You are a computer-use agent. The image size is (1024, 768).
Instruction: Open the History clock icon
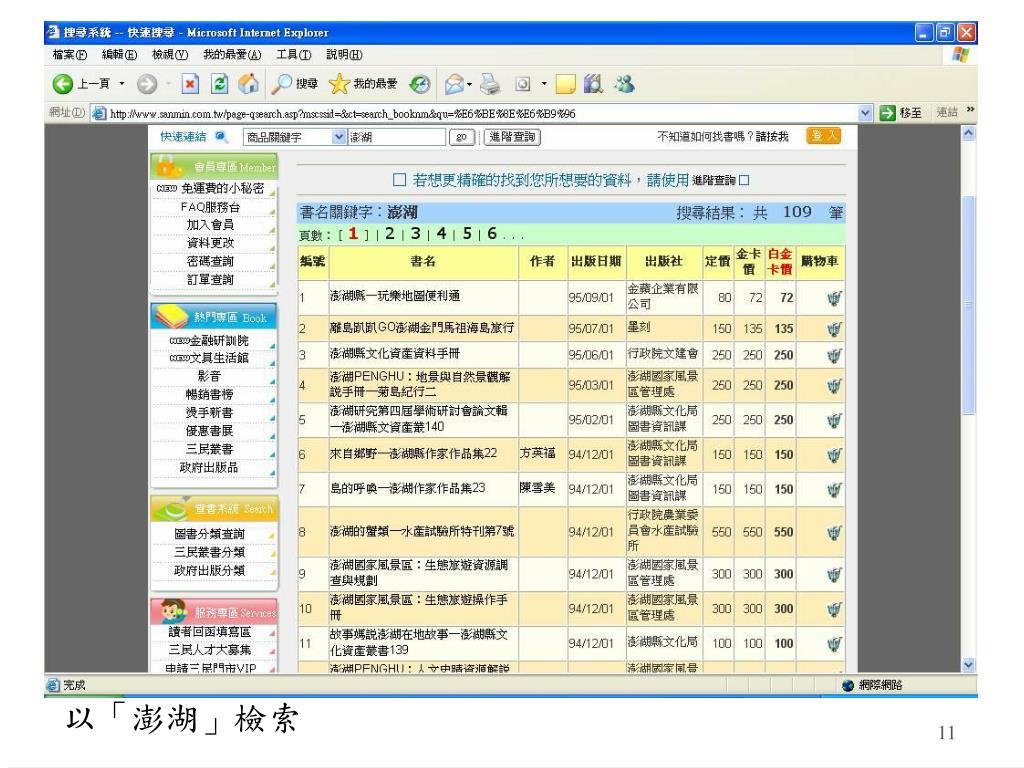pos(419,84)
